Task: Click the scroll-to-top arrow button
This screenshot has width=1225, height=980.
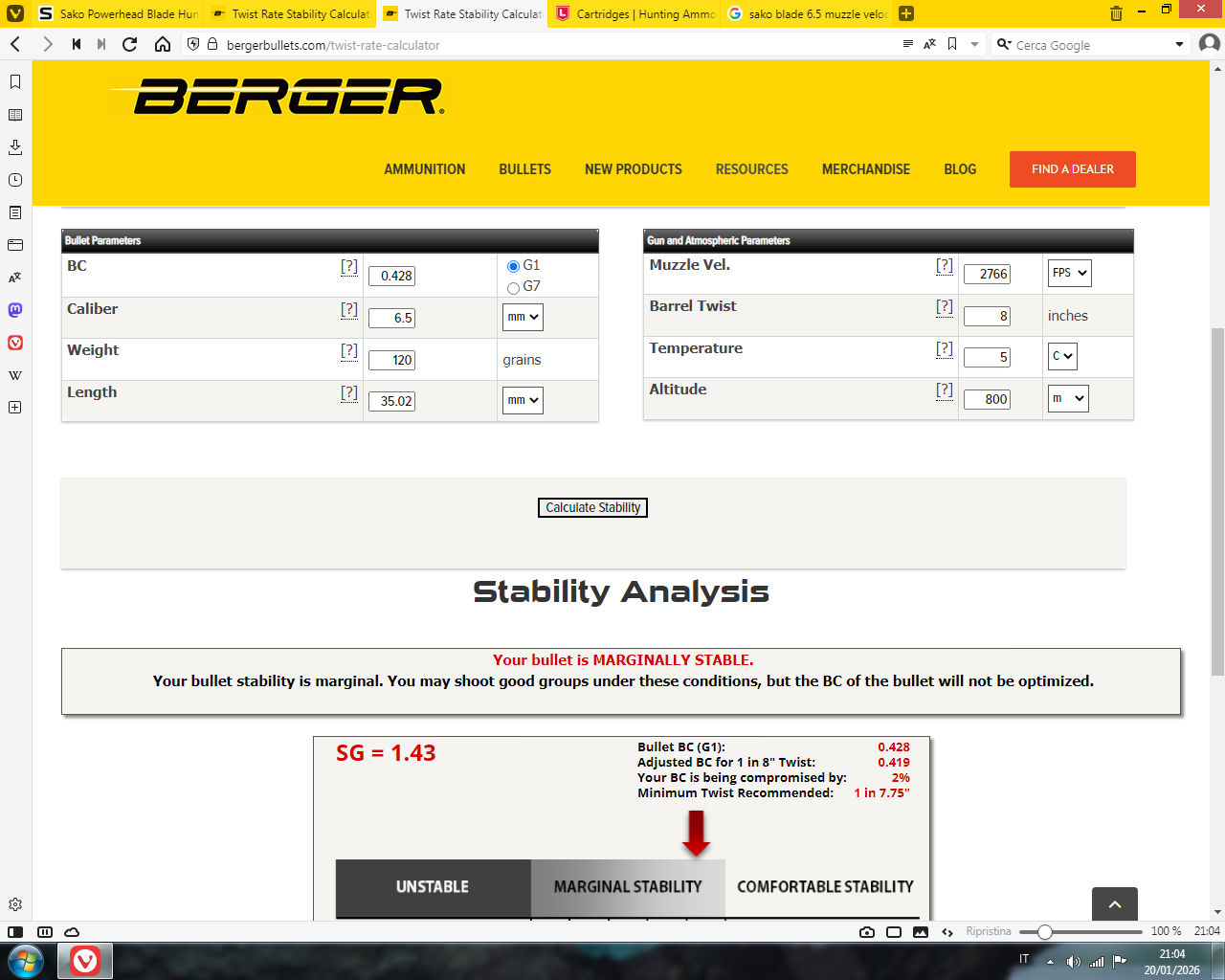Action: pyautogui.click(x=1115, y=904)
